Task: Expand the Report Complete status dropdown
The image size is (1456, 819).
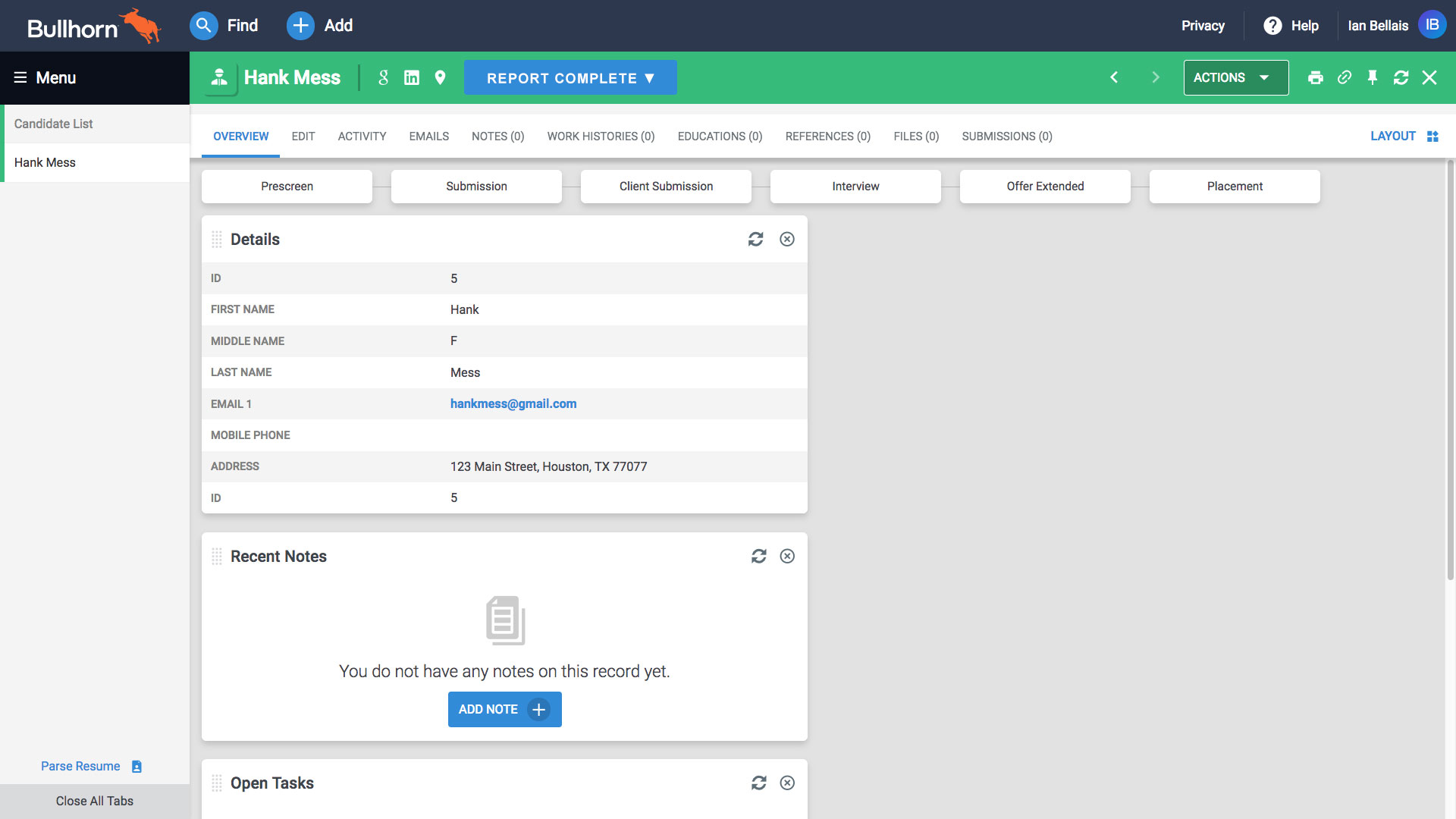Action: 570,78
